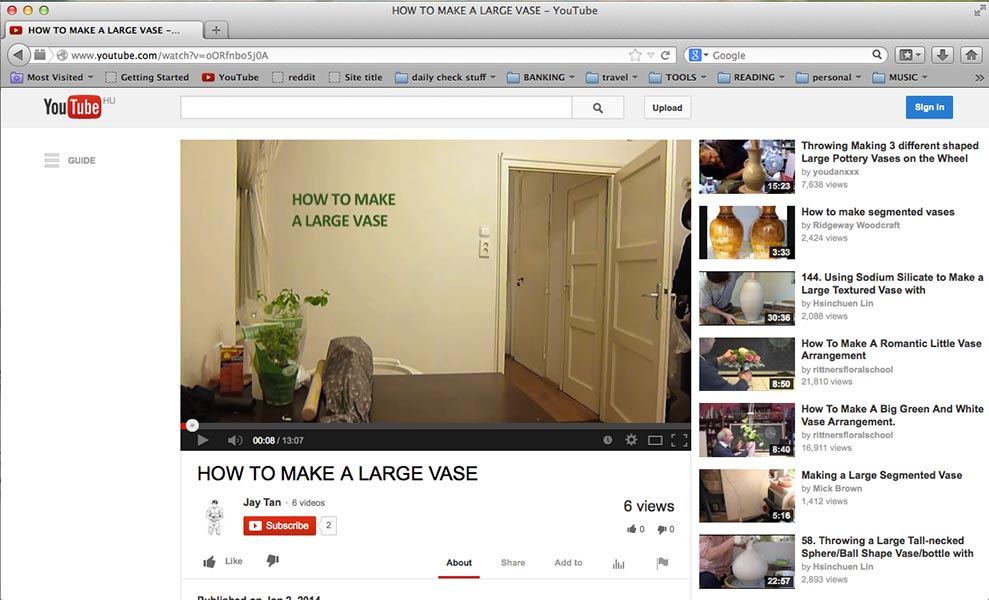This screenshot has height=600, width=989.
Task: Seek on the video progress bar
Action: tap(435, 425)
